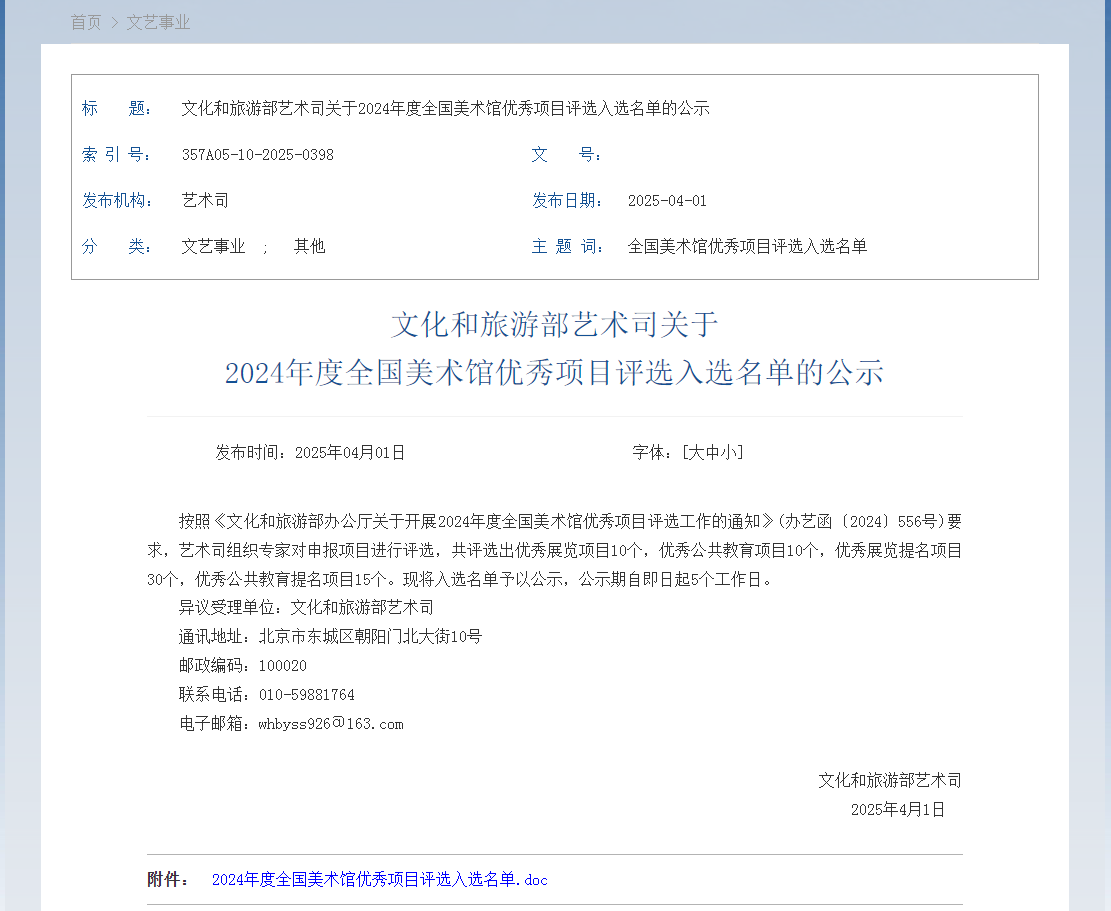Download the 入选名单.doc attachment
Image resolution: width=1111 pixels, height=911 pixels.
[379, 880]
